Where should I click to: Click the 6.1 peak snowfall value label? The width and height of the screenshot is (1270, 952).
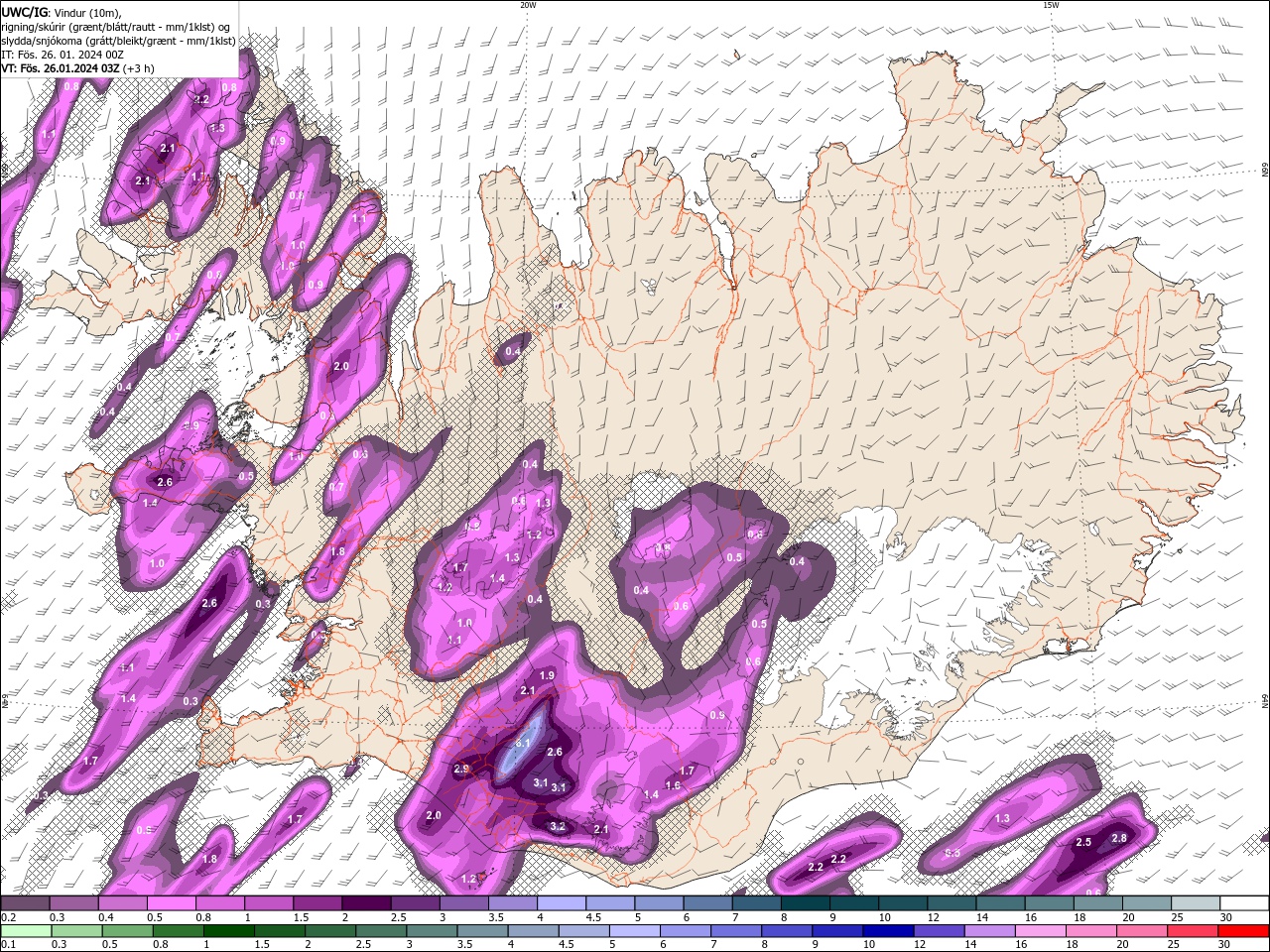pyautogui.click(x=524, y=743)
